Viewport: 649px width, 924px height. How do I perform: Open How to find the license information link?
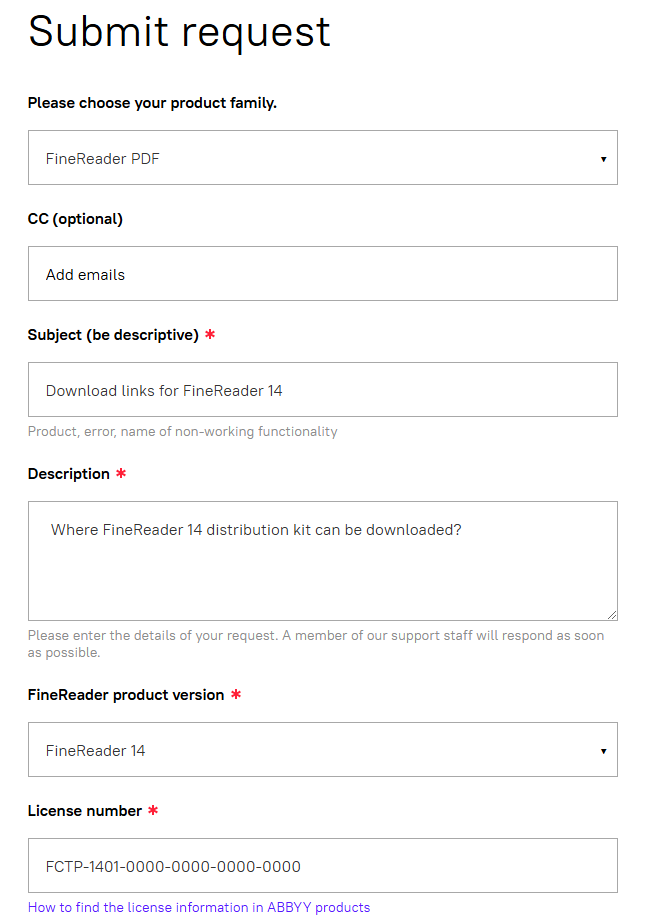coord(199,908)
